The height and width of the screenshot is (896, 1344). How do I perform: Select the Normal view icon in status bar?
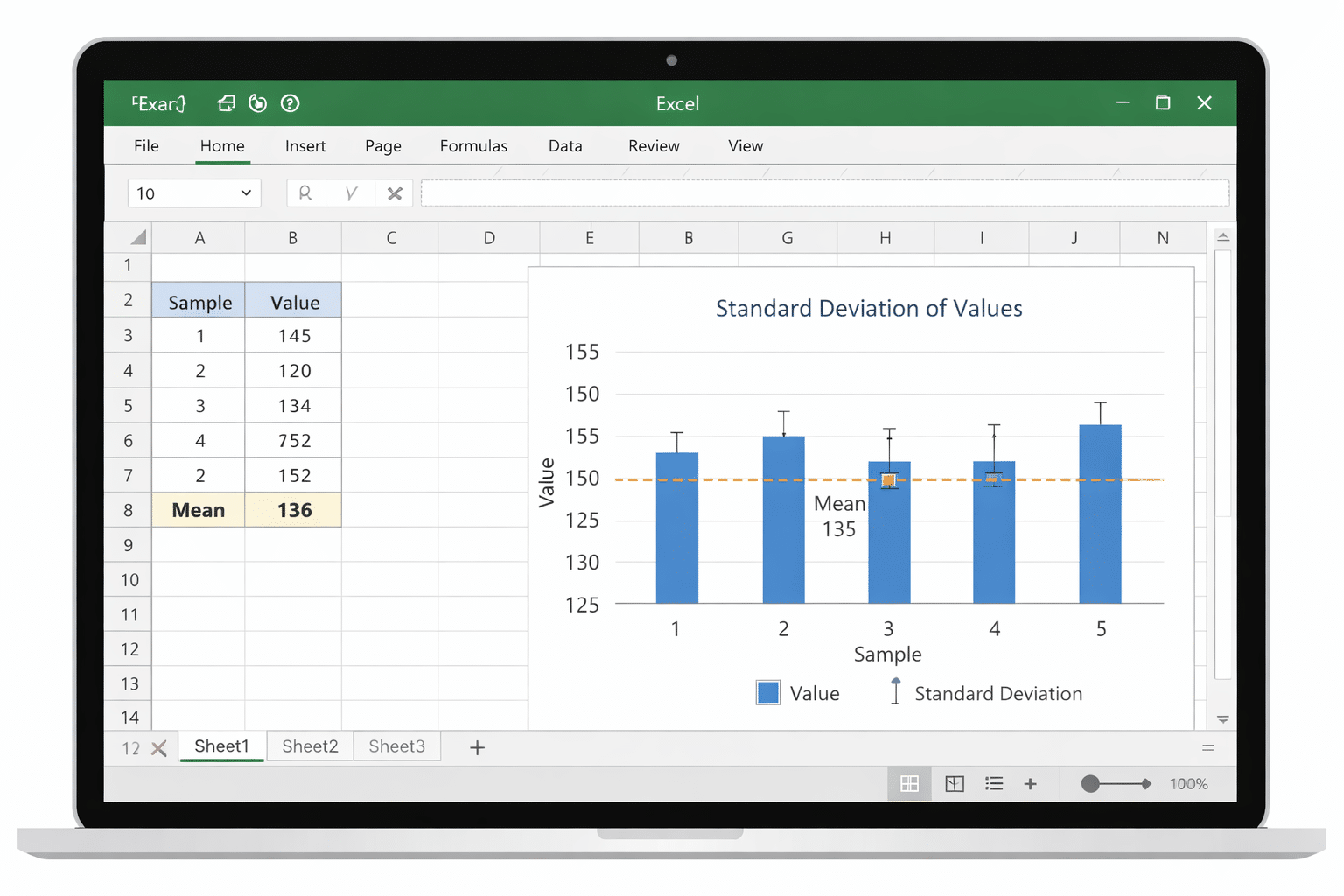pyautogui.click(x=909, y=783)
